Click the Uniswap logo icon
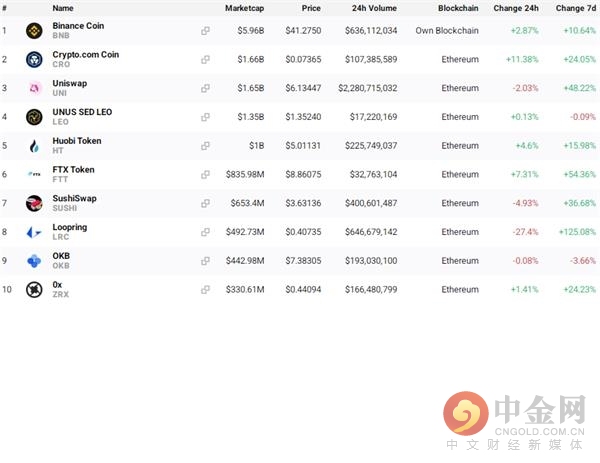 tap(34, 88)
